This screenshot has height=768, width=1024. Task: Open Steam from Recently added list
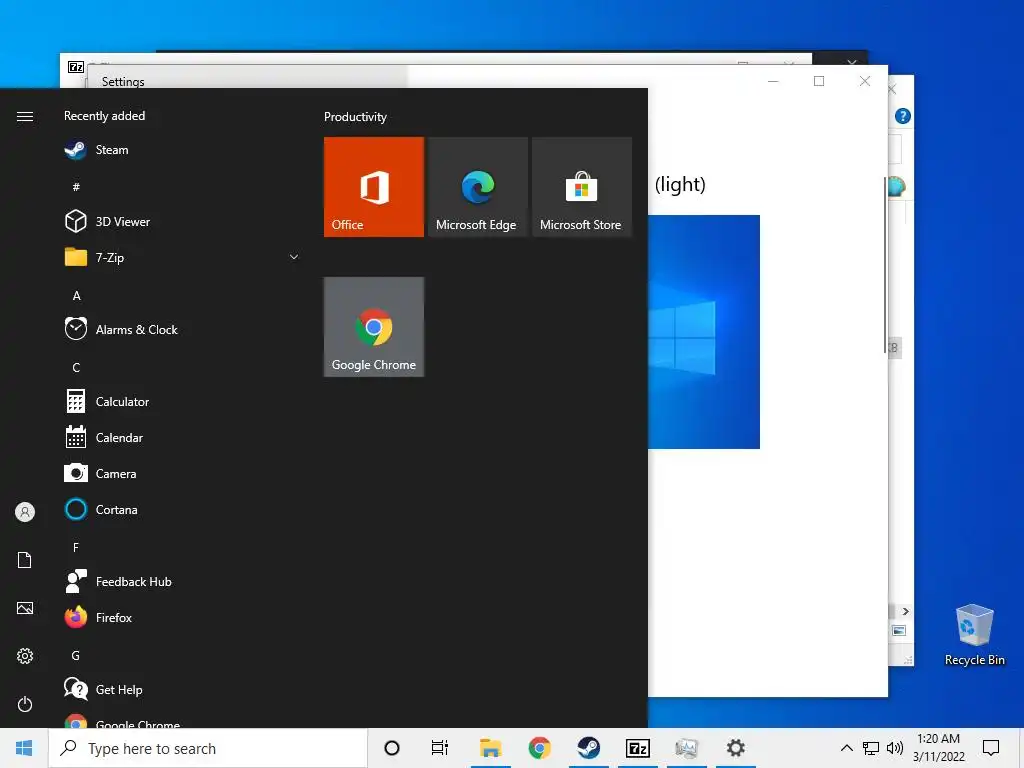coord(183,150)
